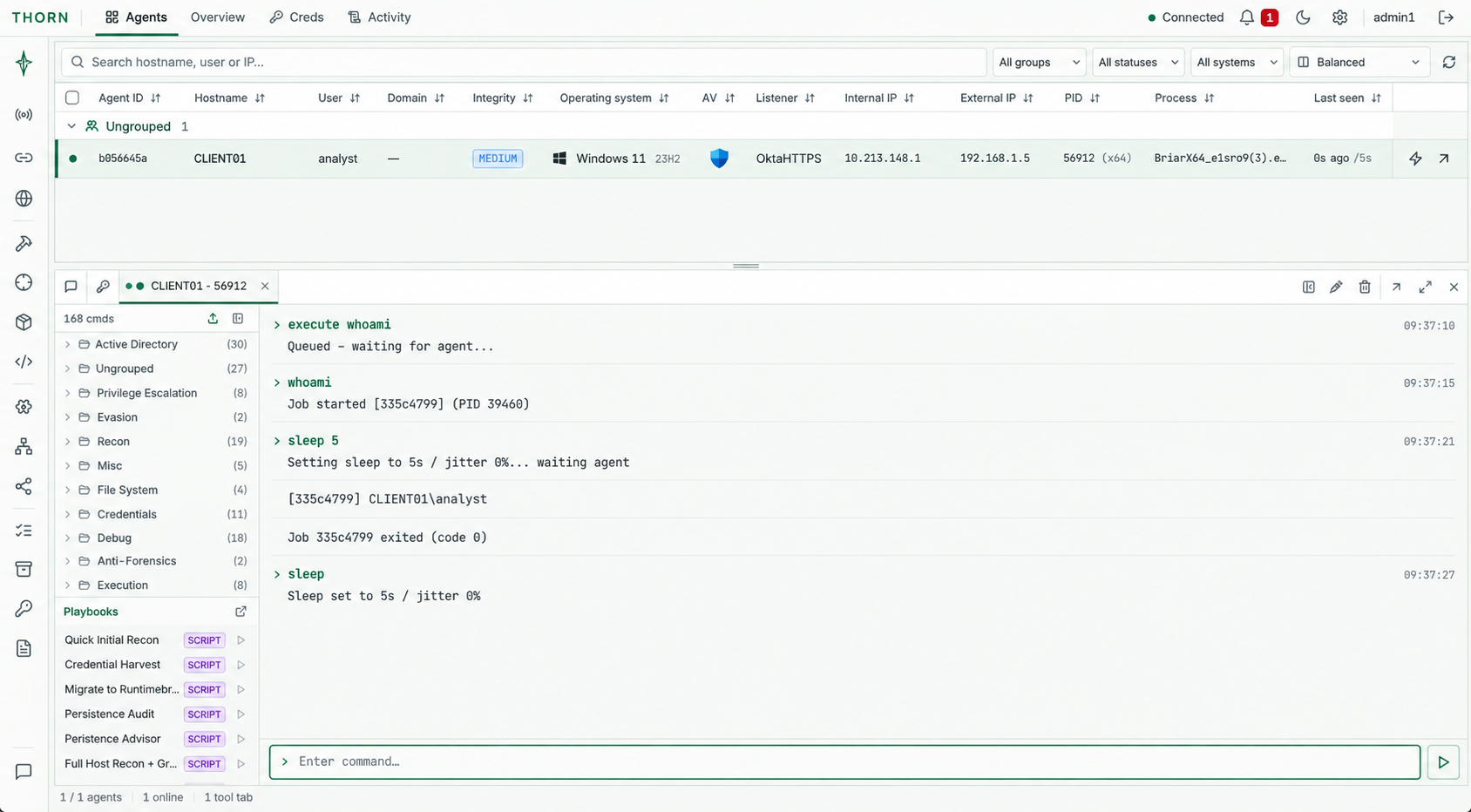The width and height of the screenshot is (1471, 812).
Task: Run the Persistence Audit playbook
Action: (241, 714)
